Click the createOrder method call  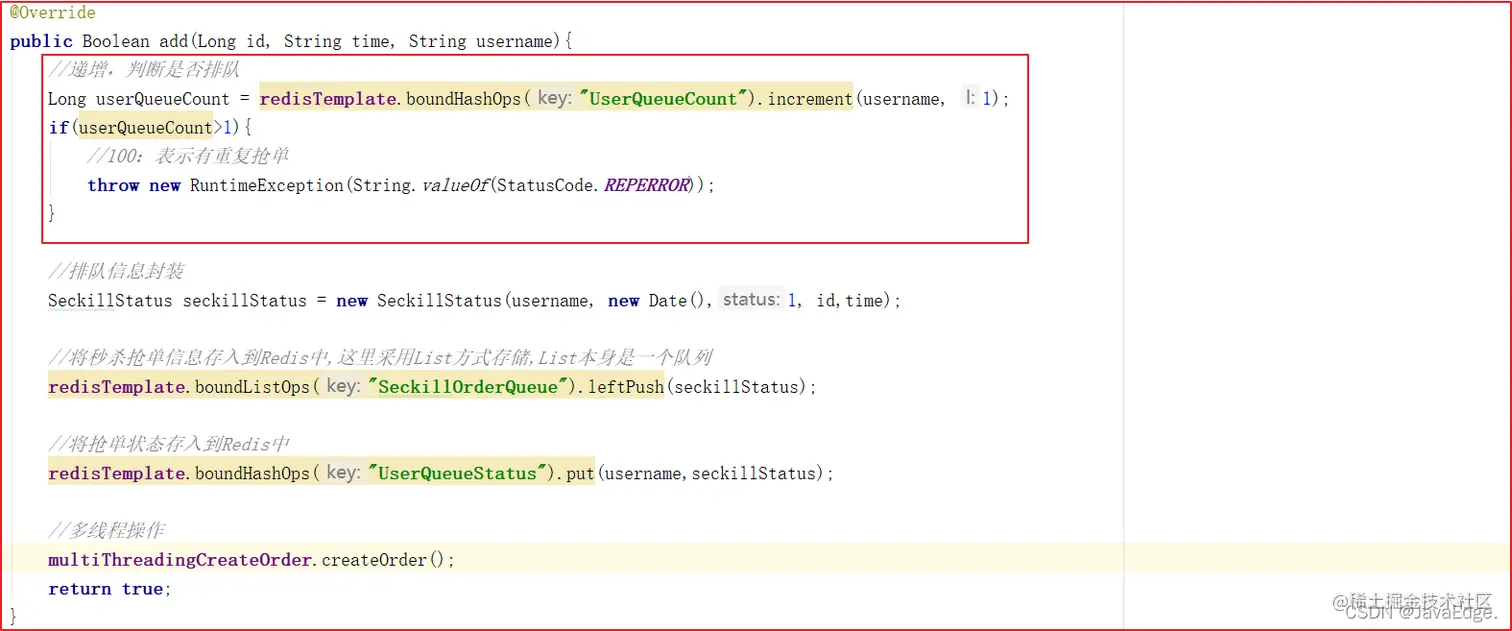[x=375, y=560]
